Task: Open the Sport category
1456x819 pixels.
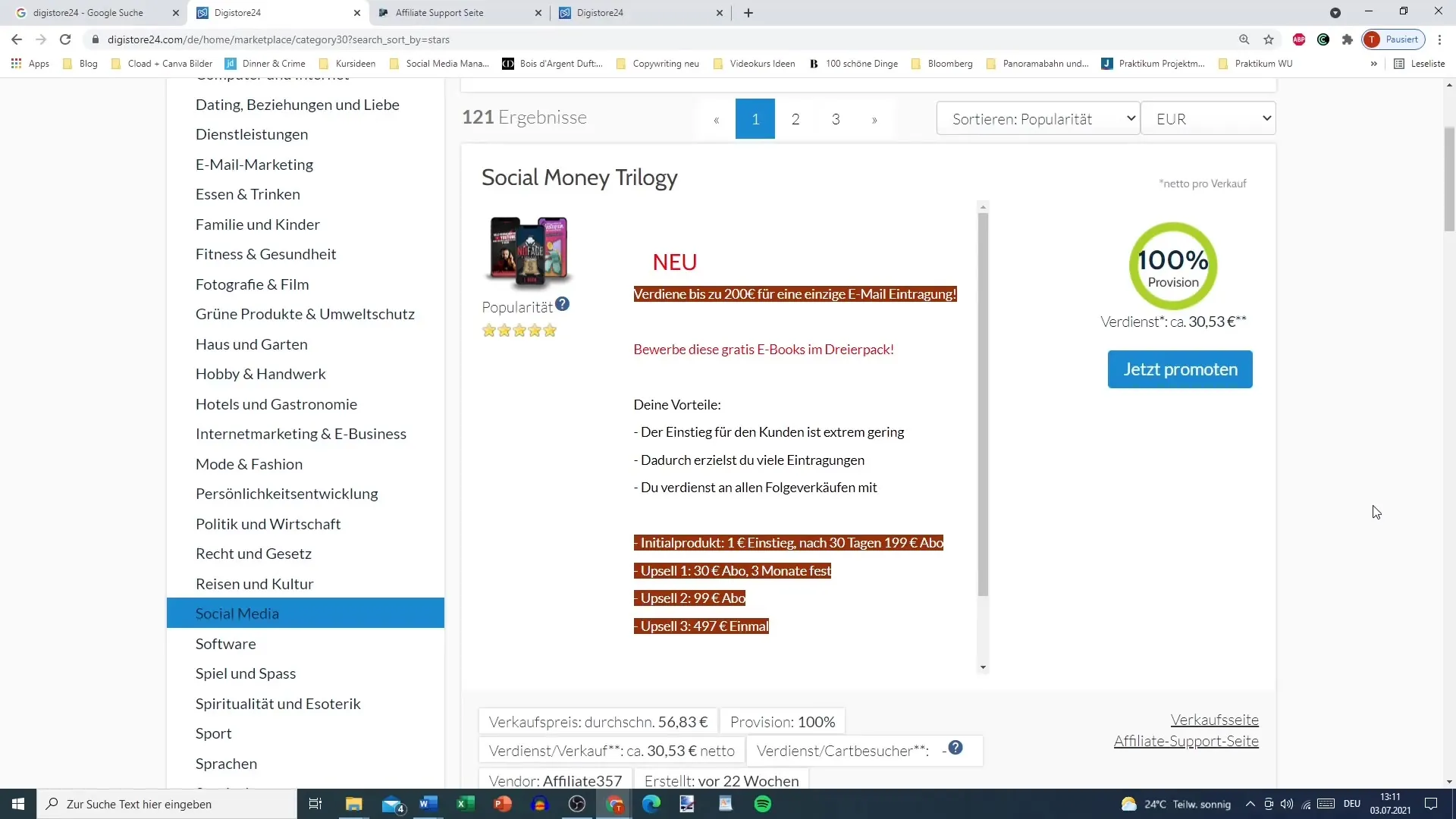Action: [214, 733]
